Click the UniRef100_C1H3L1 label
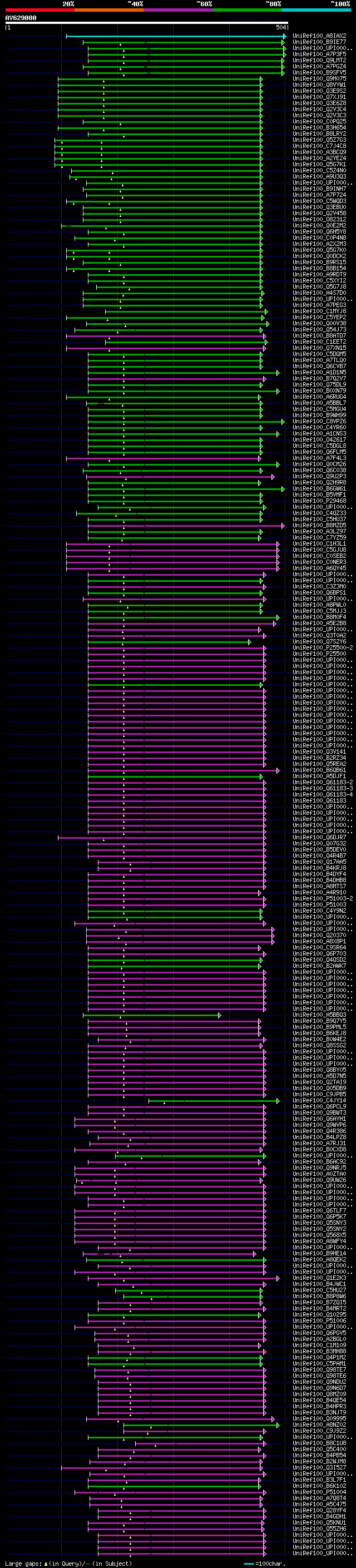The image size is (356, 1568). pyautogui.click(x=319, y=543)
